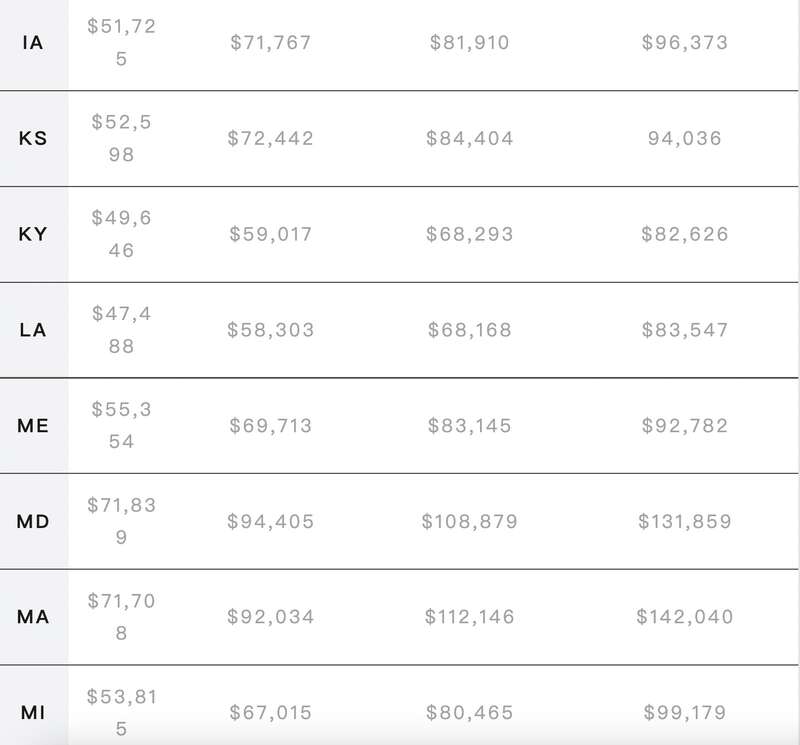This screenshot has width=800, height=745.
Task: Select the IA state row header
Action: (33, 43)
